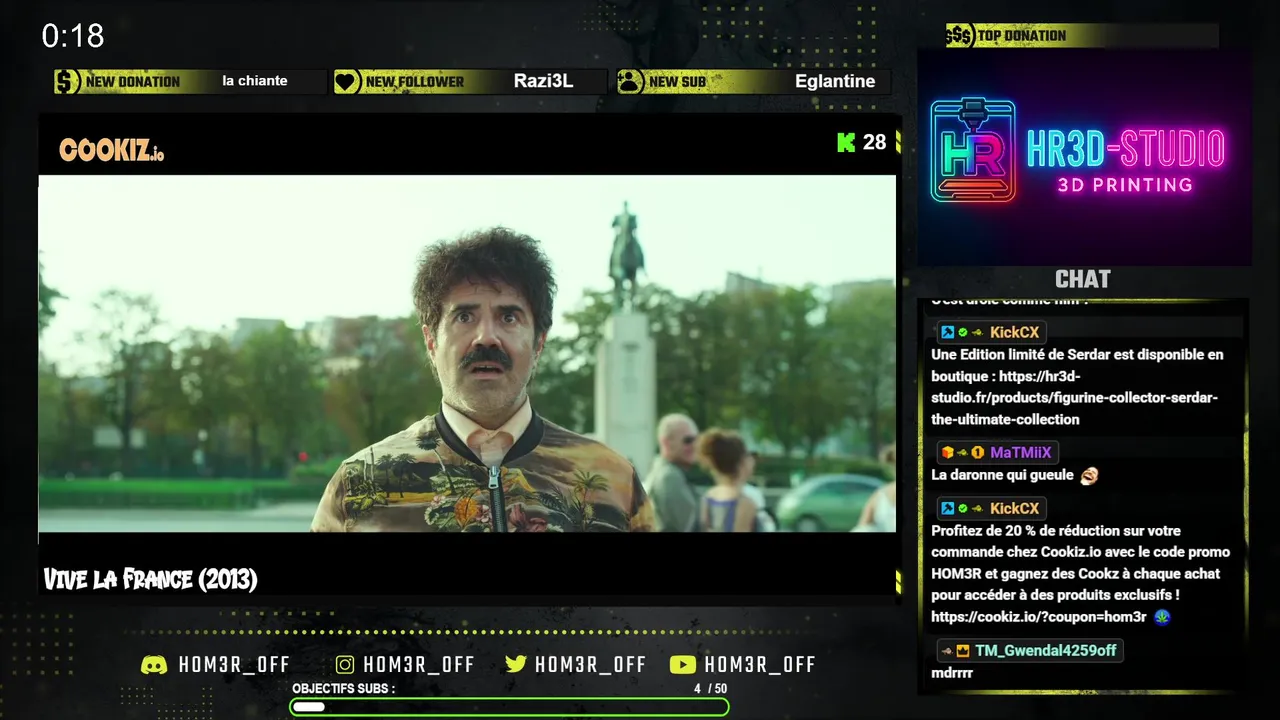
Task: Click the New Sub people icon
Action: 630,82
